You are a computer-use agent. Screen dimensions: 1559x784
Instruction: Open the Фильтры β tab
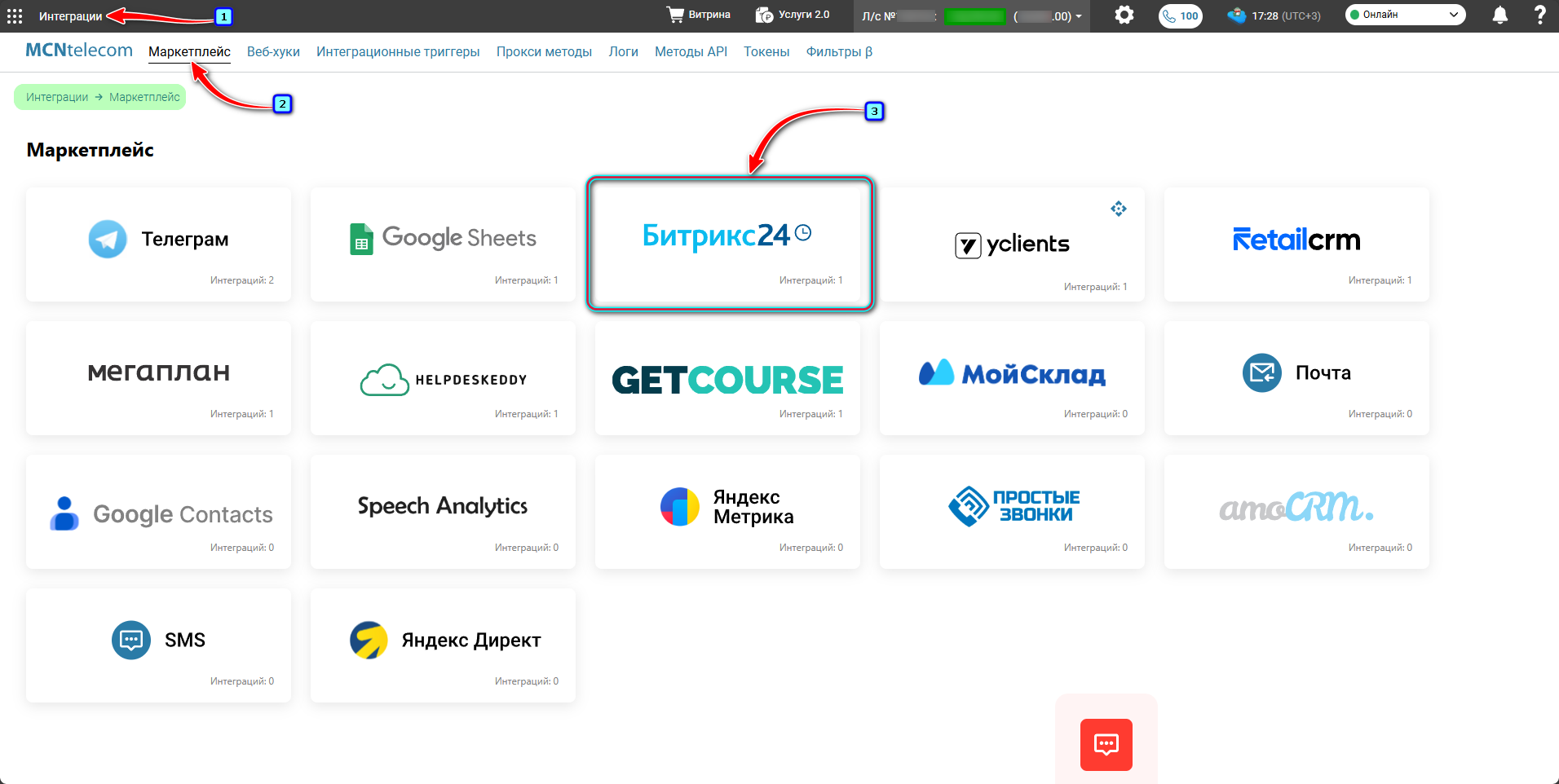pos(839,51)
